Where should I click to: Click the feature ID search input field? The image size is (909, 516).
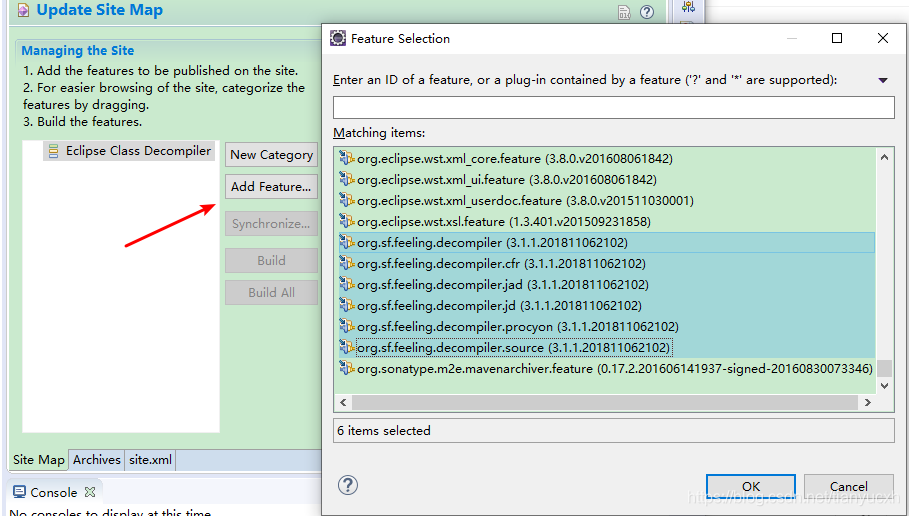pyautogui.click(x=613, y=107)
